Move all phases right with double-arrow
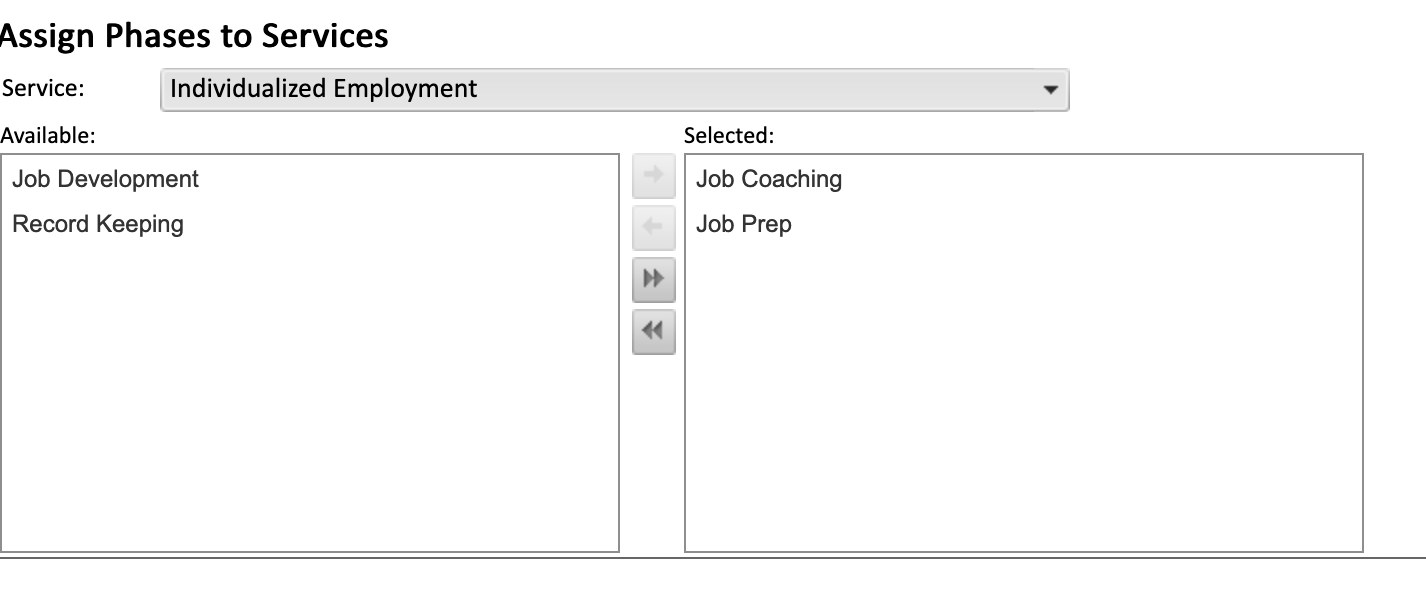This screenshot has height=594, width=1426. click(654, 280)
